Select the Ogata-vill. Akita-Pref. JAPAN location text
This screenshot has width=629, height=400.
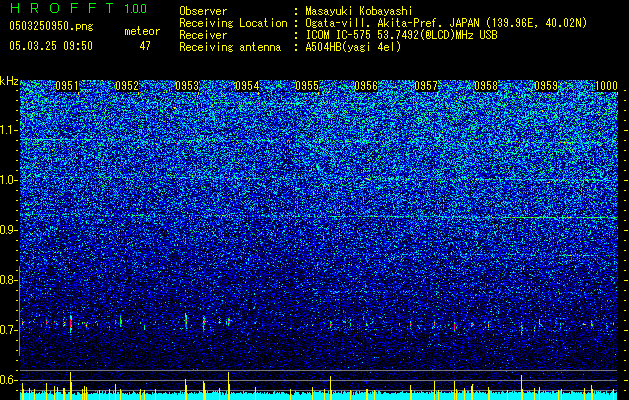[x=446, y=23]
